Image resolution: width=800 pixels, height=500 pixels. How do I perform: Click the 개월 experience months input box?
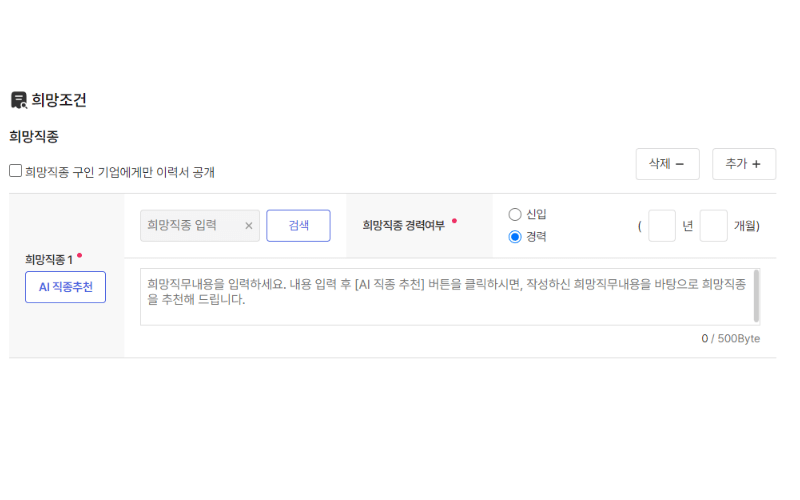[713, 226]
